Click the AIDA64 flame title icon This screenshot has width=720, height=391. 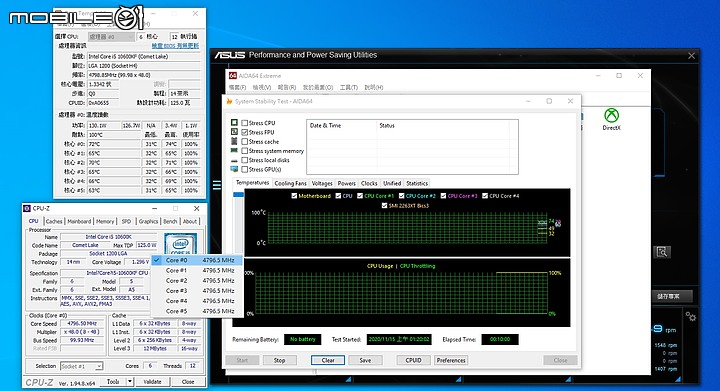229,101
